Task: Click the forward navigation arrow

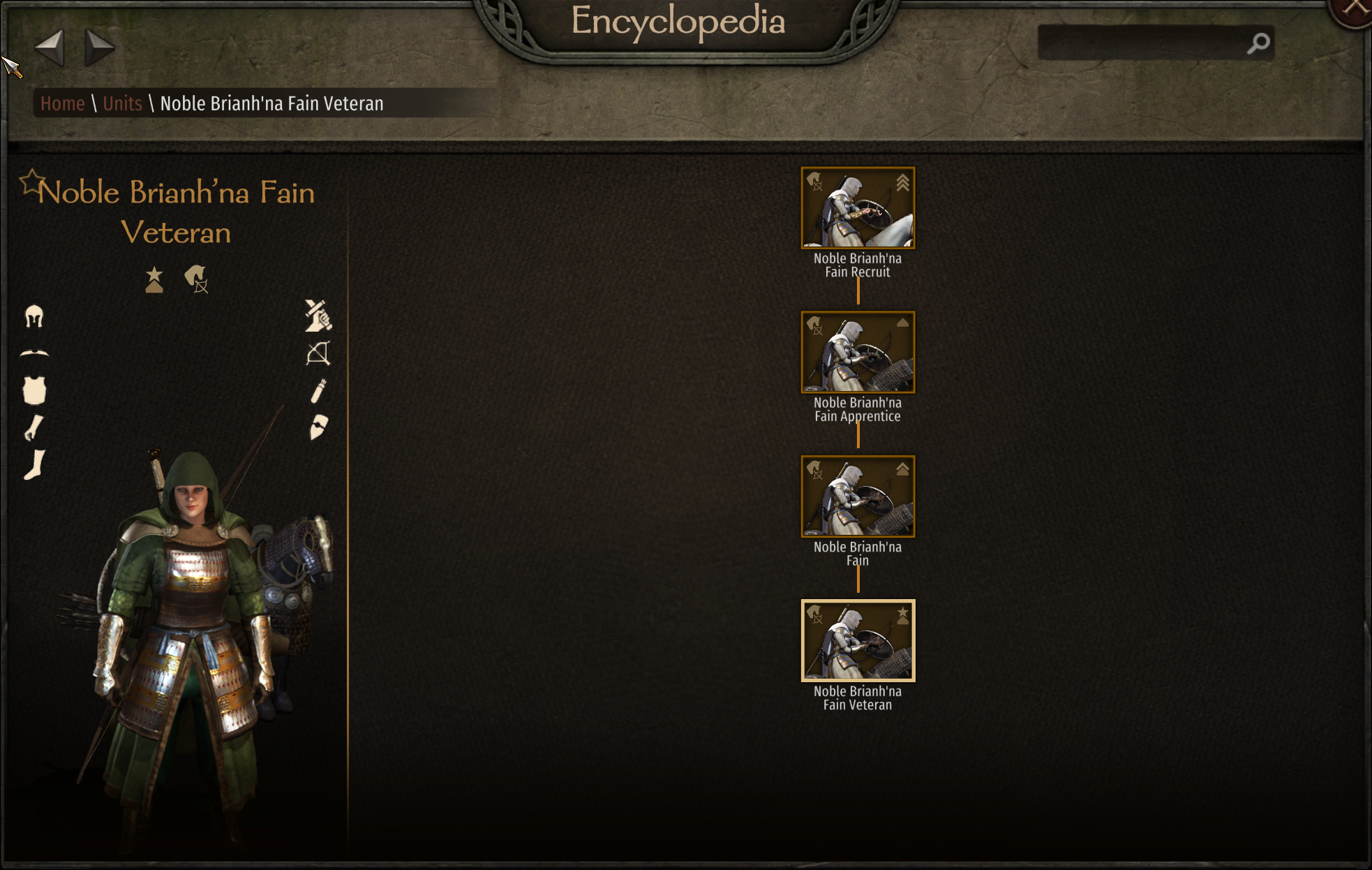Action: pyautogui.click(x=100, y=47)
